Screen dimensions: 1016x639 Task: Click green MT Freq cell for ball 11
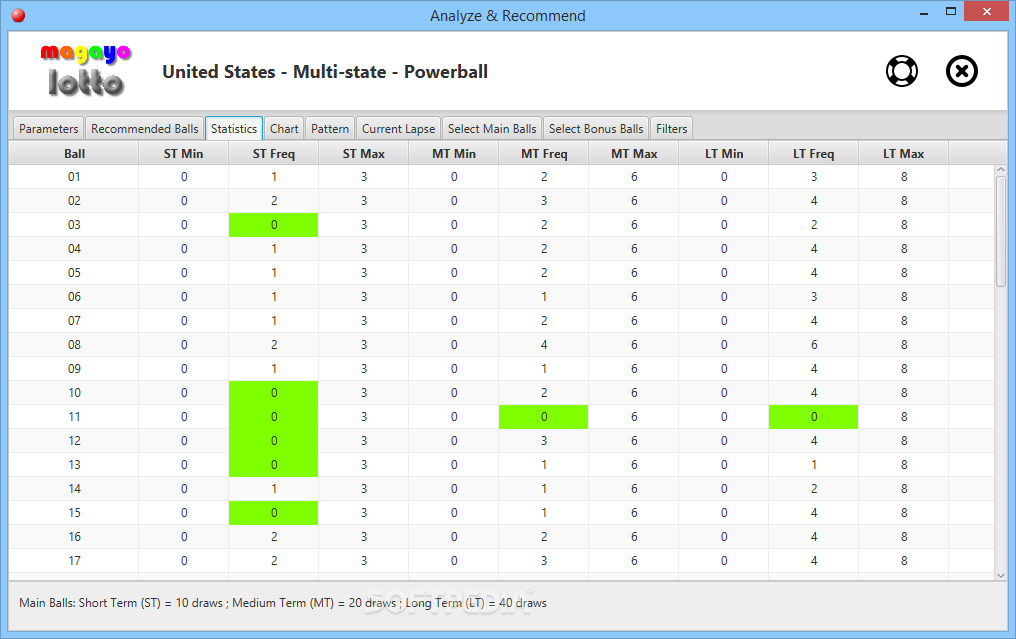544,417
